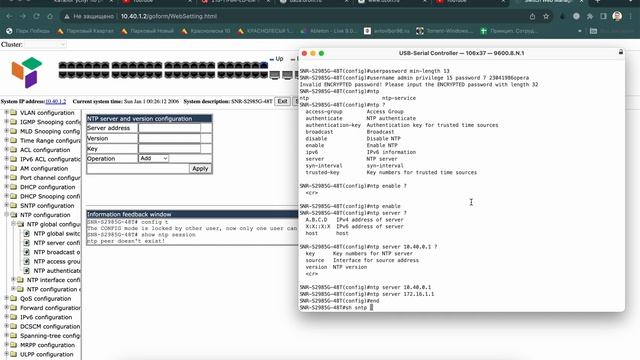Image resolution: width=640 pixels, height=360 pixels.
Task: Focus the Key input field
Action: 169,149
